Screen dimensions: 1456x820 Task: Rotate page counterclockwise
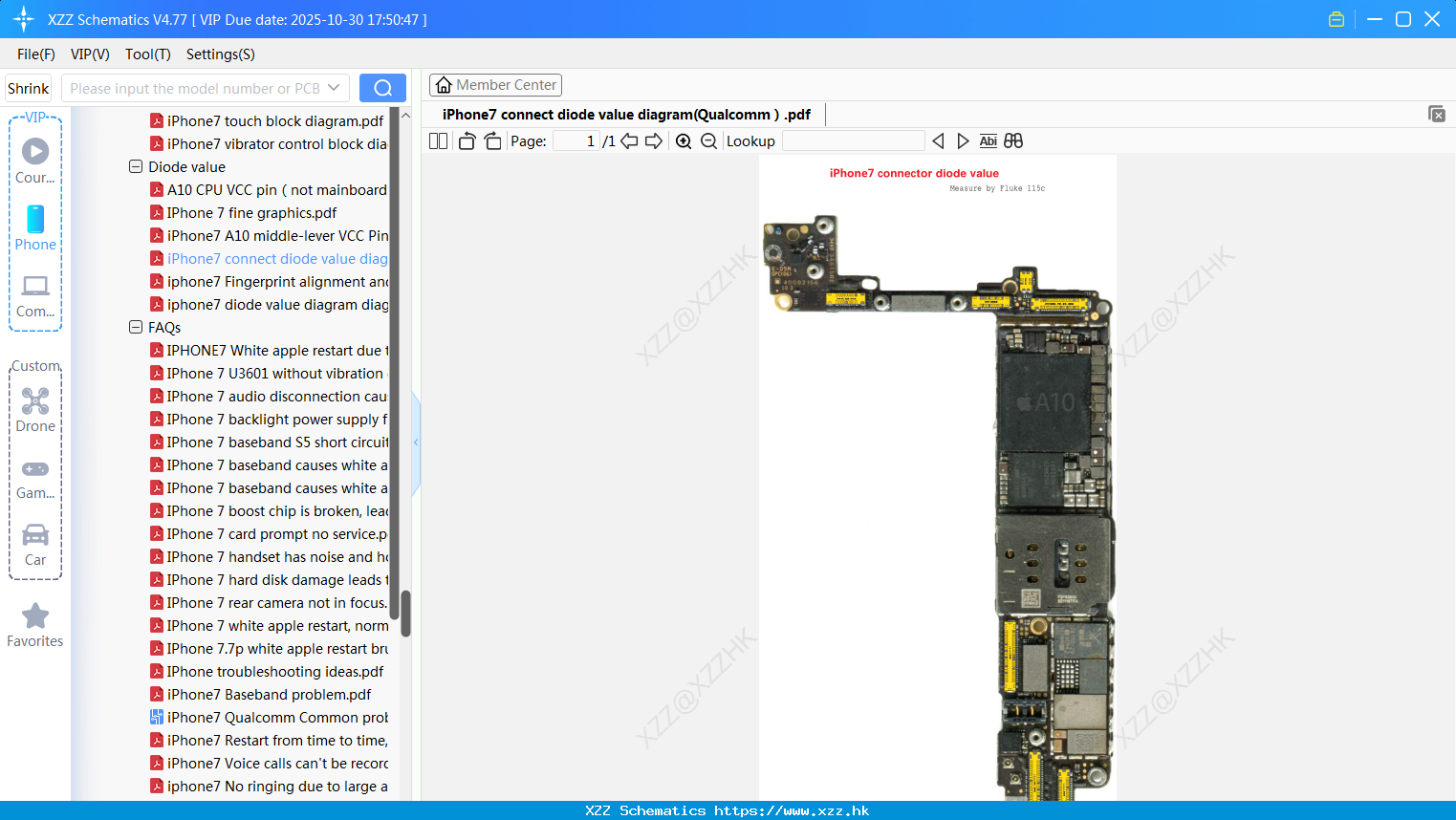pyautogui.click(x=467, y=141)
